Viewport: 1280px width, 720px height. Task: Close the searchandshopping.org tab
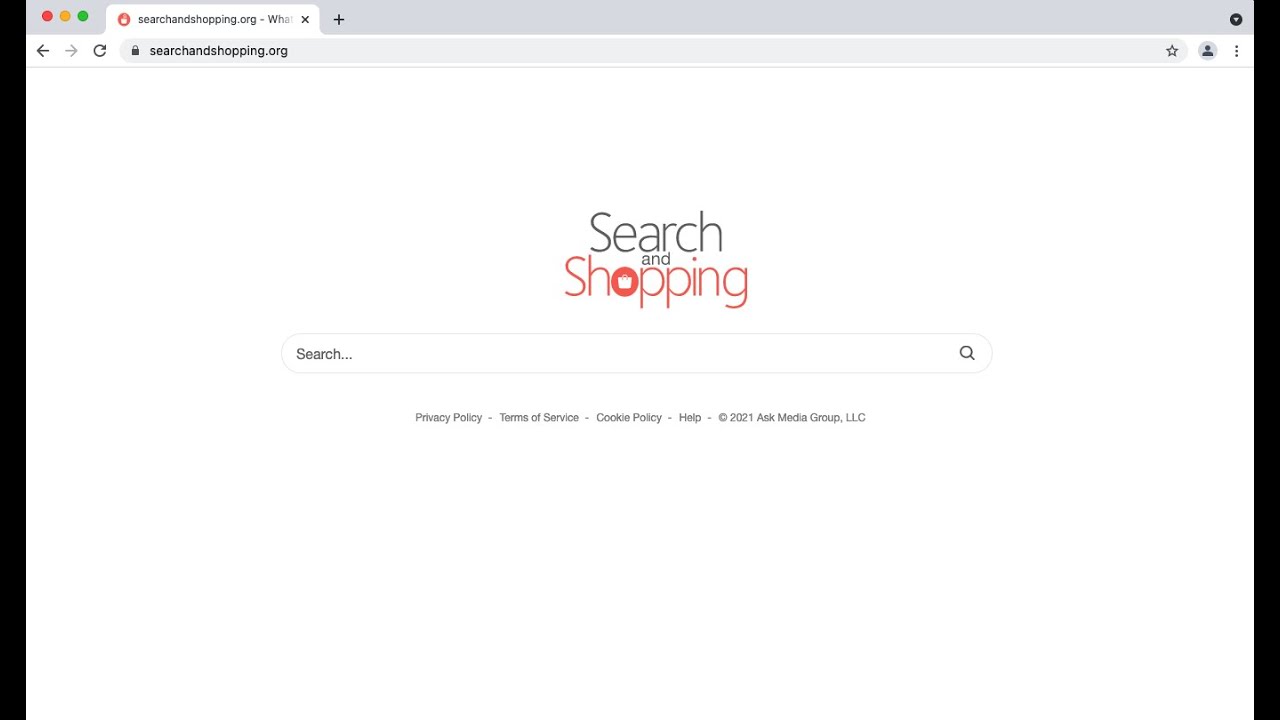[305, 19]
